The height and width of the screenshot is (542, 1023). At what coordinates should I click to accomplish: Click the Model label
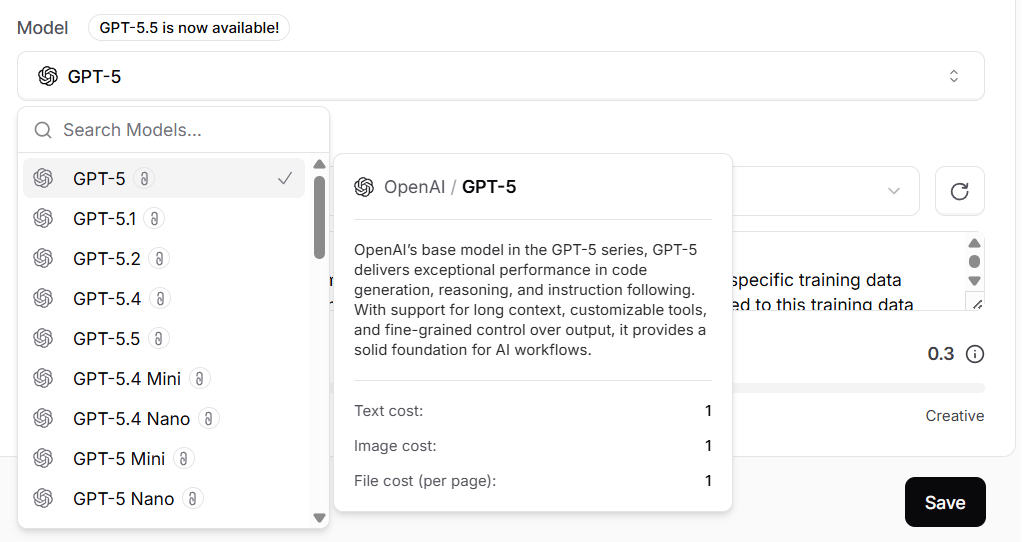point(42,27)
